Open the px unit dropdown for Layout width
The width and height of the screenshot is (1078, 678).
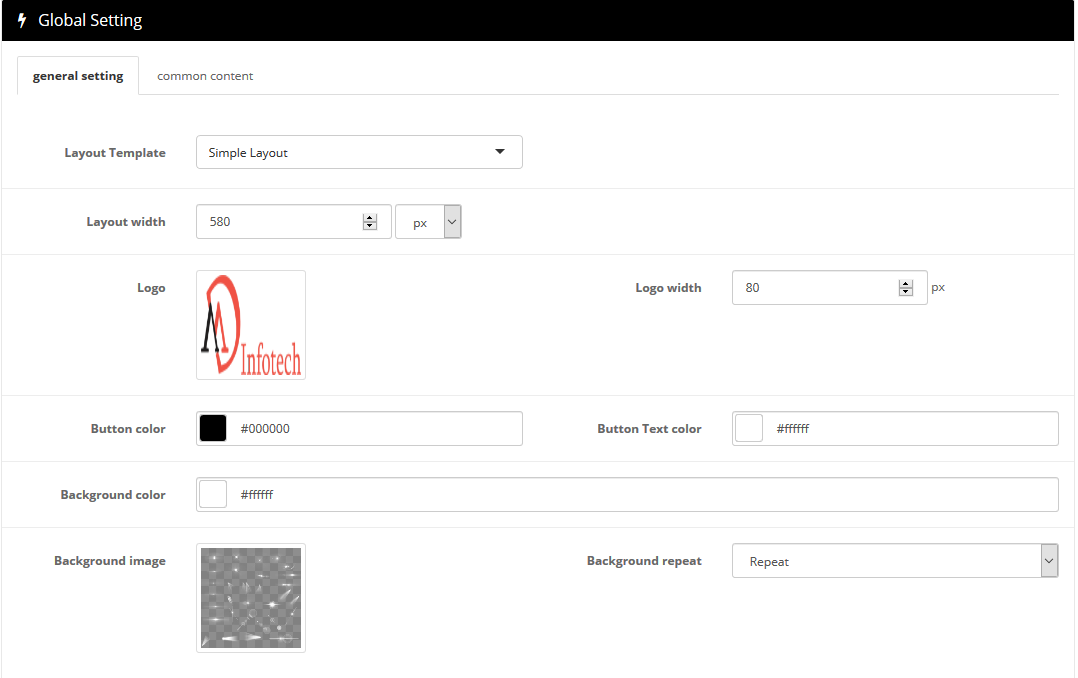tap(428, 221)
